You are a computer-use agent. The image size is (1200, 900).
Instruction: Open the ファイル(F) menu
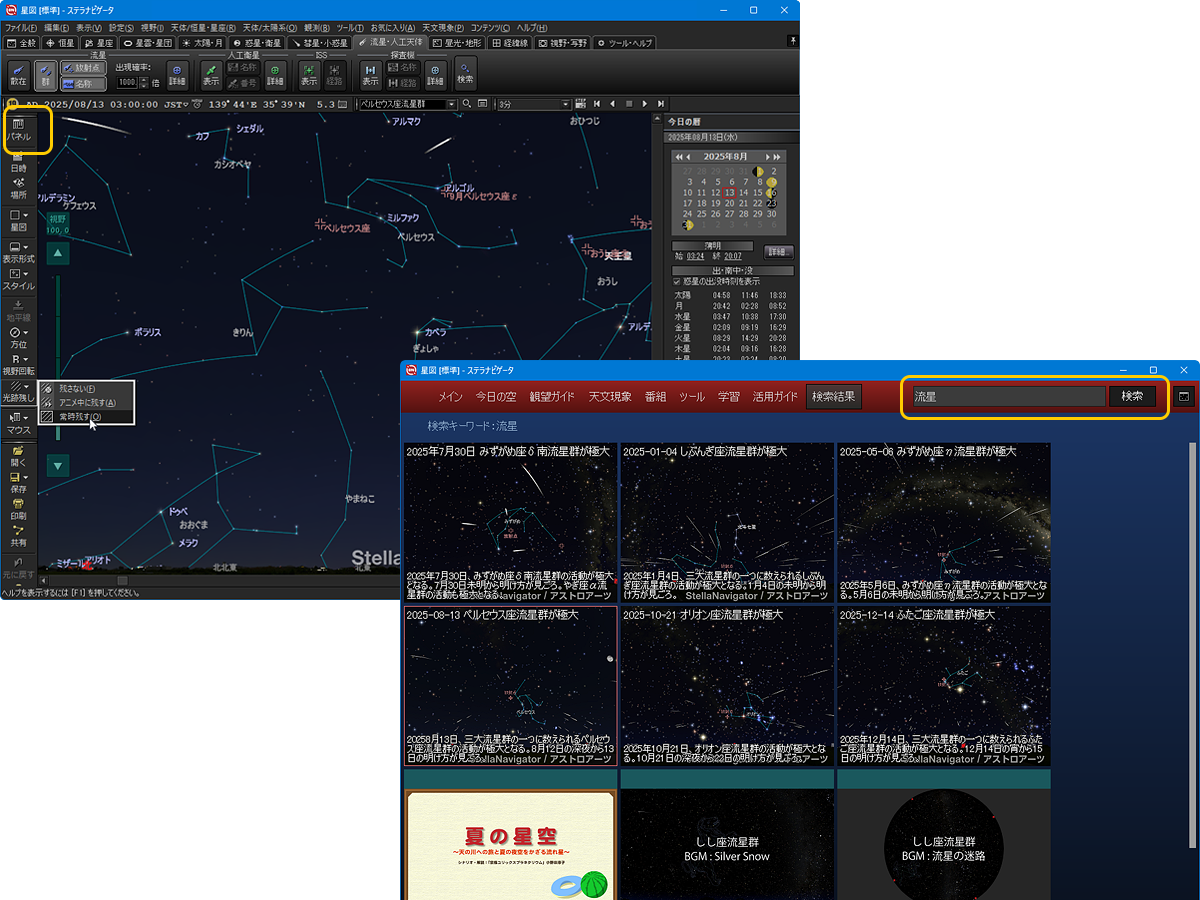click(x=21, y=28)
